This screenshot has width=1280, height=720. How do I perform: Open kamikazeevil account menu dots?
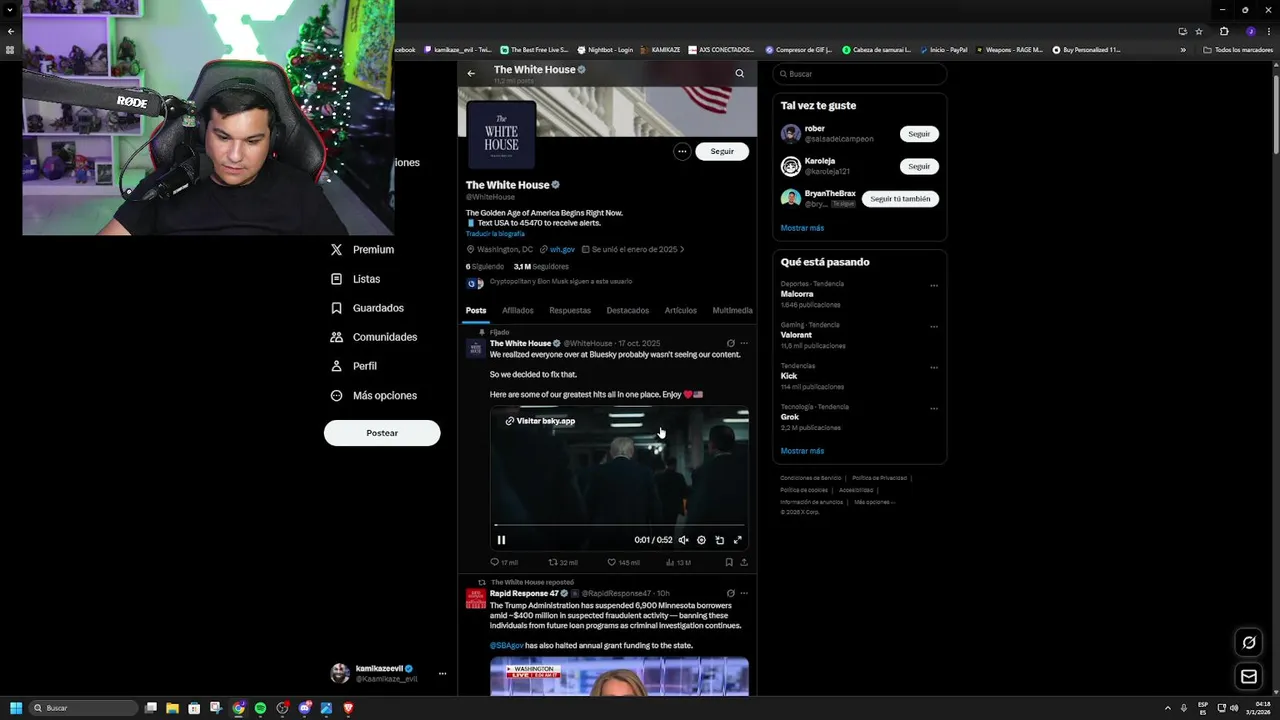click(442, 673)
